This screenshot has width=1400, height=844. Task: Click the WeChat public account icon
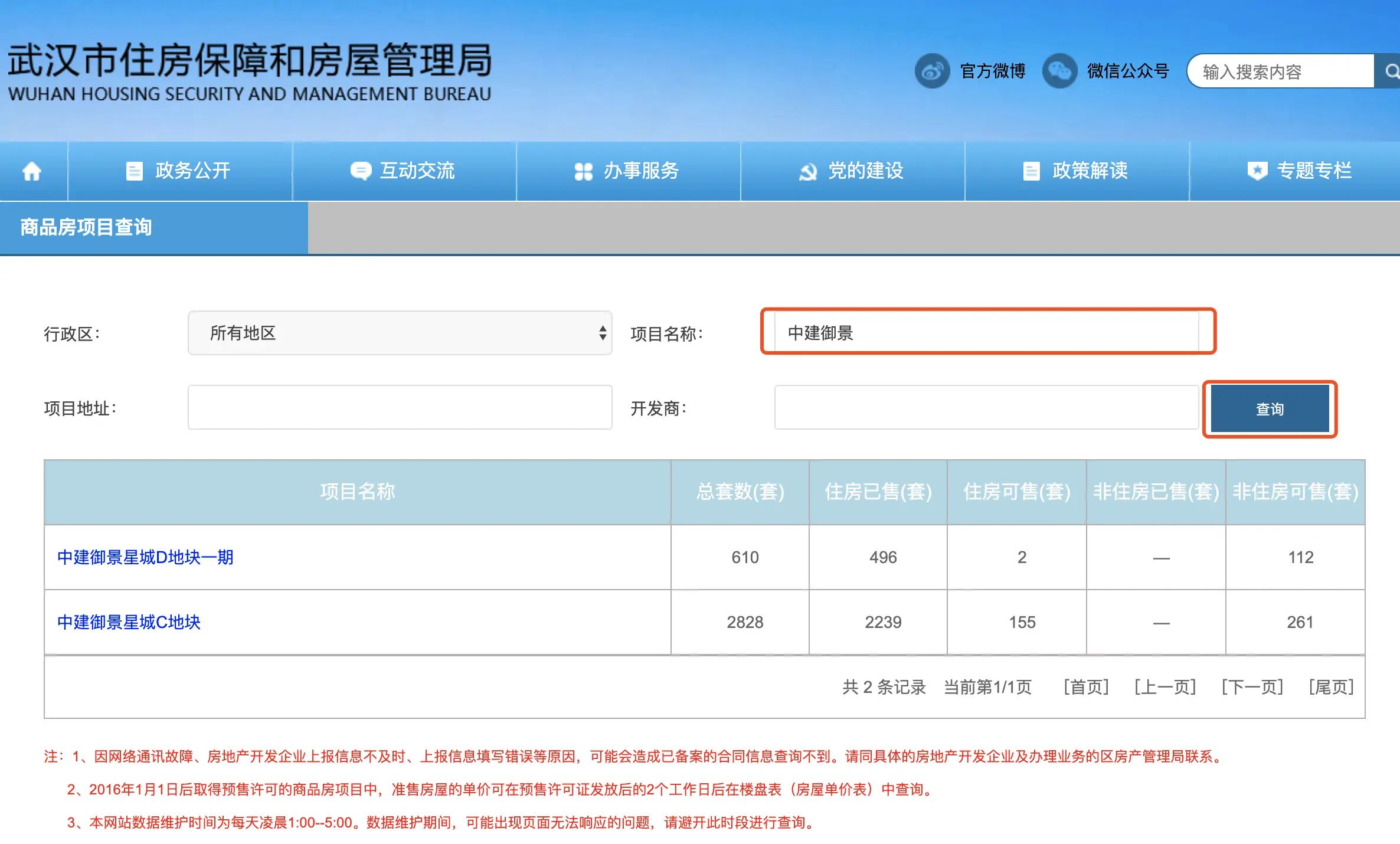click(x=1059, y=71)
